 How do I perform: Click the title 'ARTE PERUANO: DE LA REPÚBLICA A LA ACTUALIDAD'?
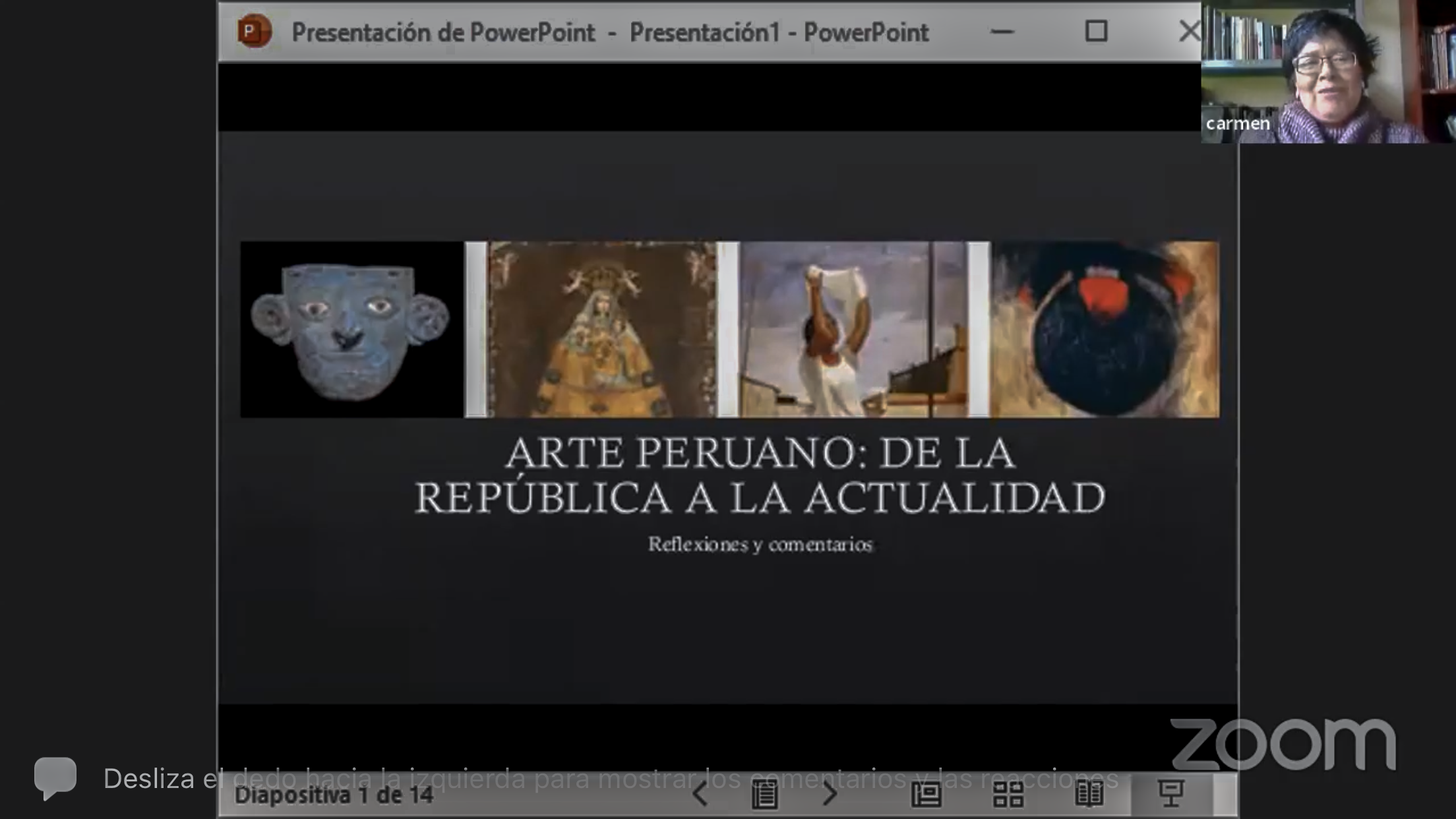[x=760, y=475]
